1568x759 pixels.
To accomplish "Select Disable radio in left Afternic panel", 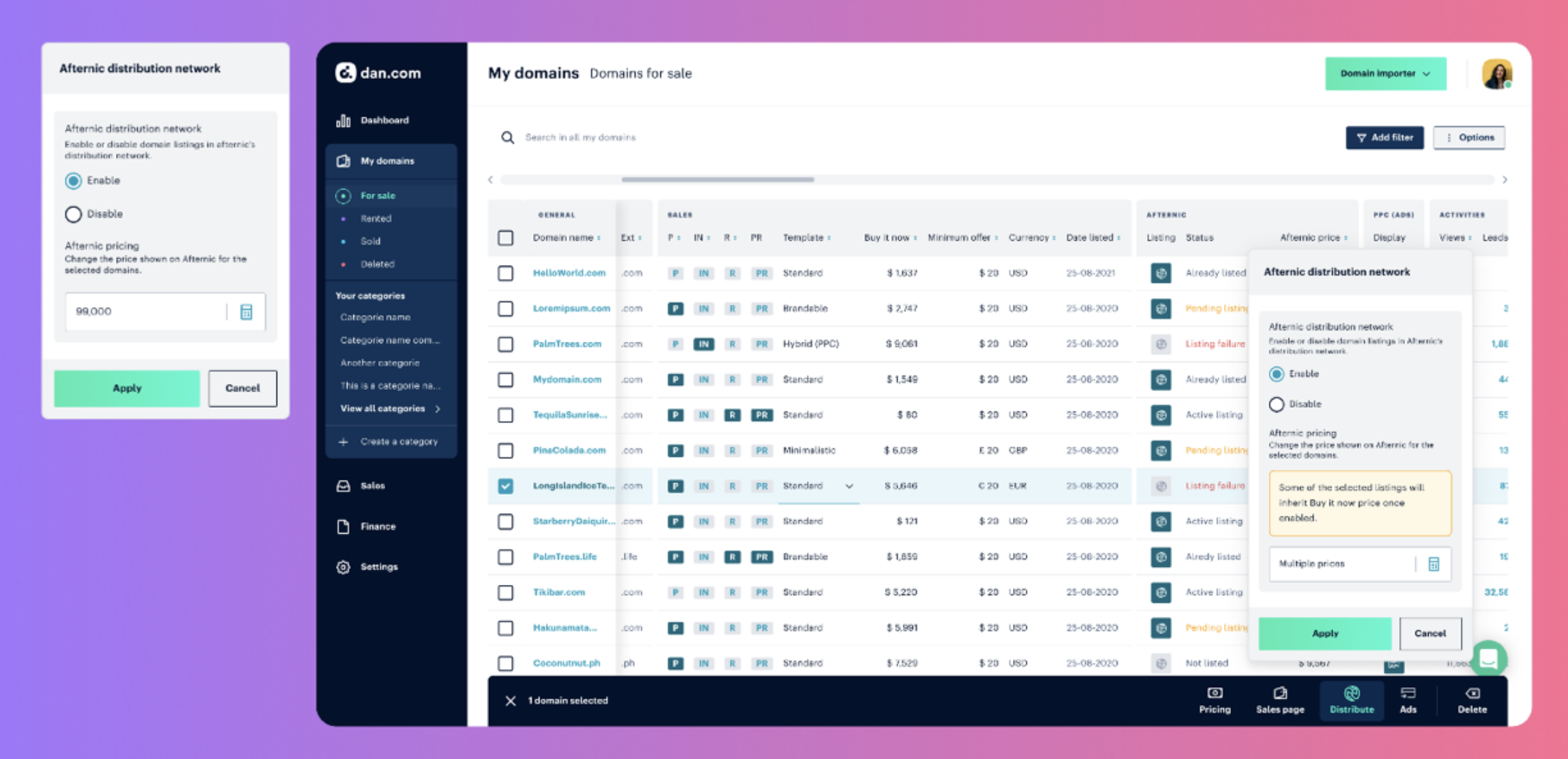I will pyautogui.click(x=73, y=214).
